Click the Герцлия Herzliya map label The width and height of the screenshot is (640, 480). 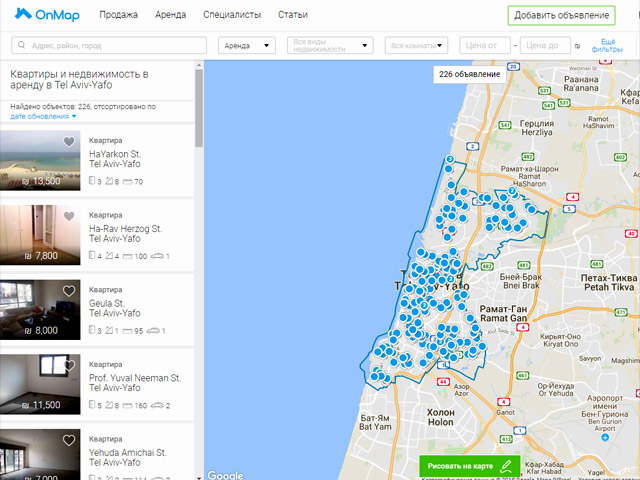[x=537, y=128]
